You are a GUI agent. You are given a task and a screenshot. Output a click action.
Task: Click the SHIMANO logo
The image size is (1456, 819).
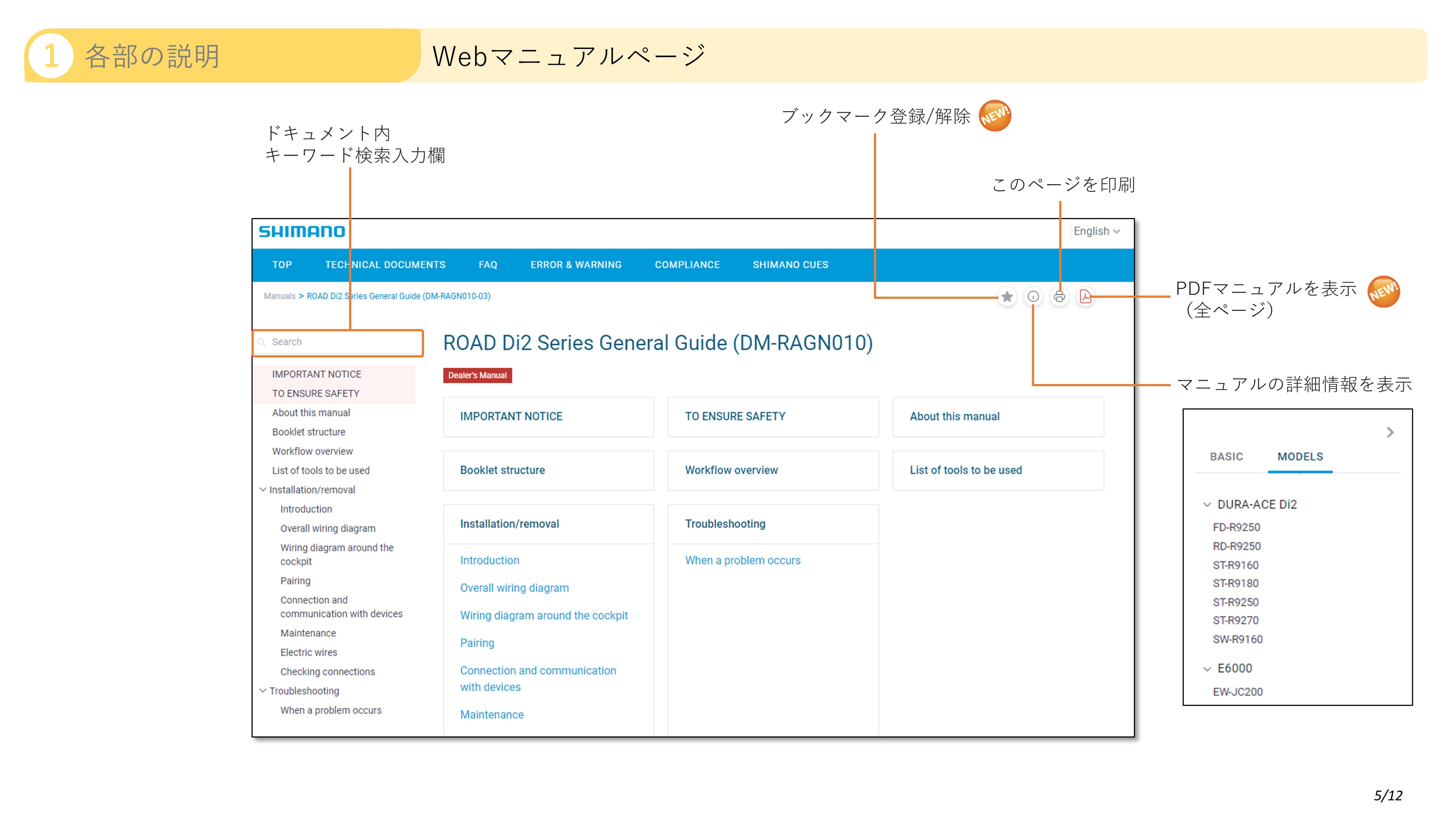[x=302, y=231]
